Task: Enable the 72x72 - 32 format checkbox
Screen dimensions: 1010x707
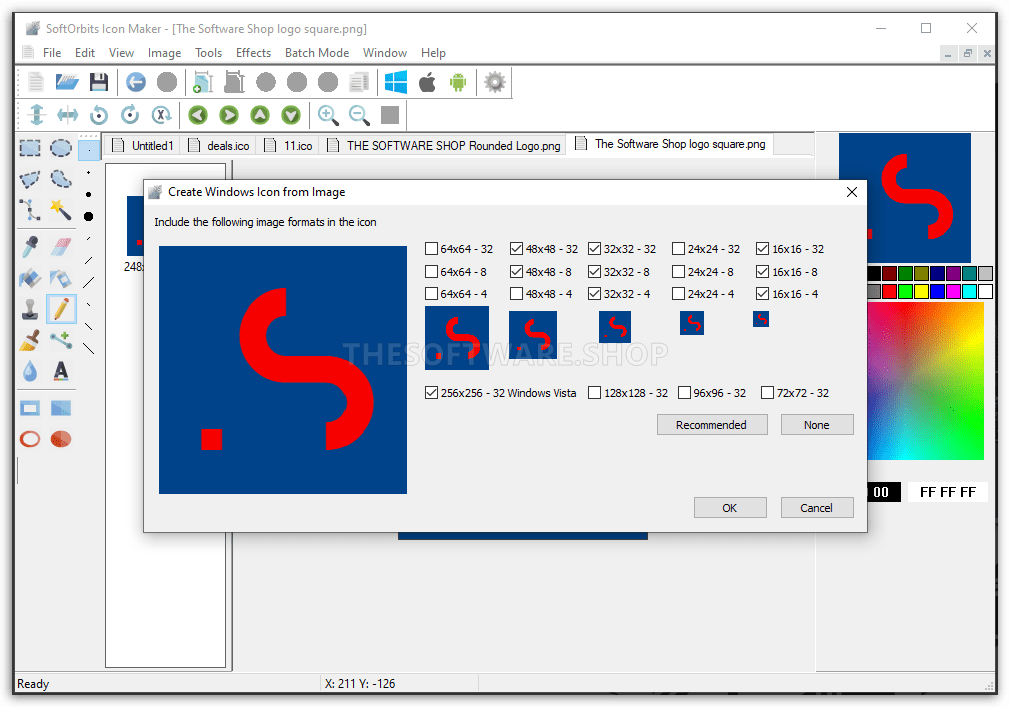Action: click(x=767, y=393)
